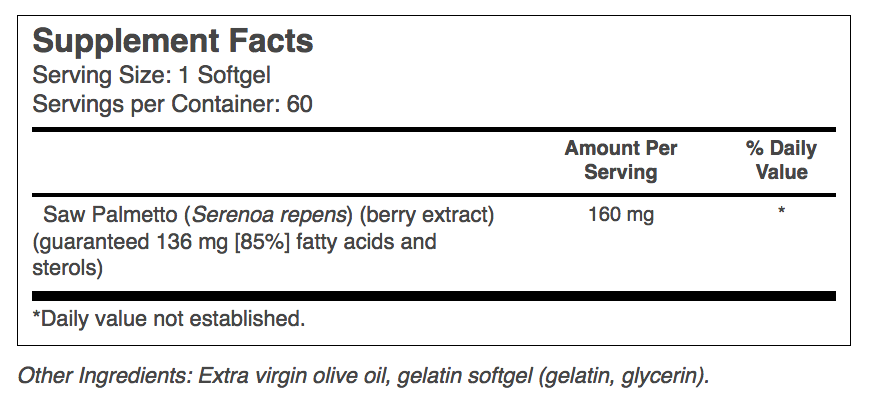
Task: Click the Daily value not established footnote
Action: (x=169, y=319)
